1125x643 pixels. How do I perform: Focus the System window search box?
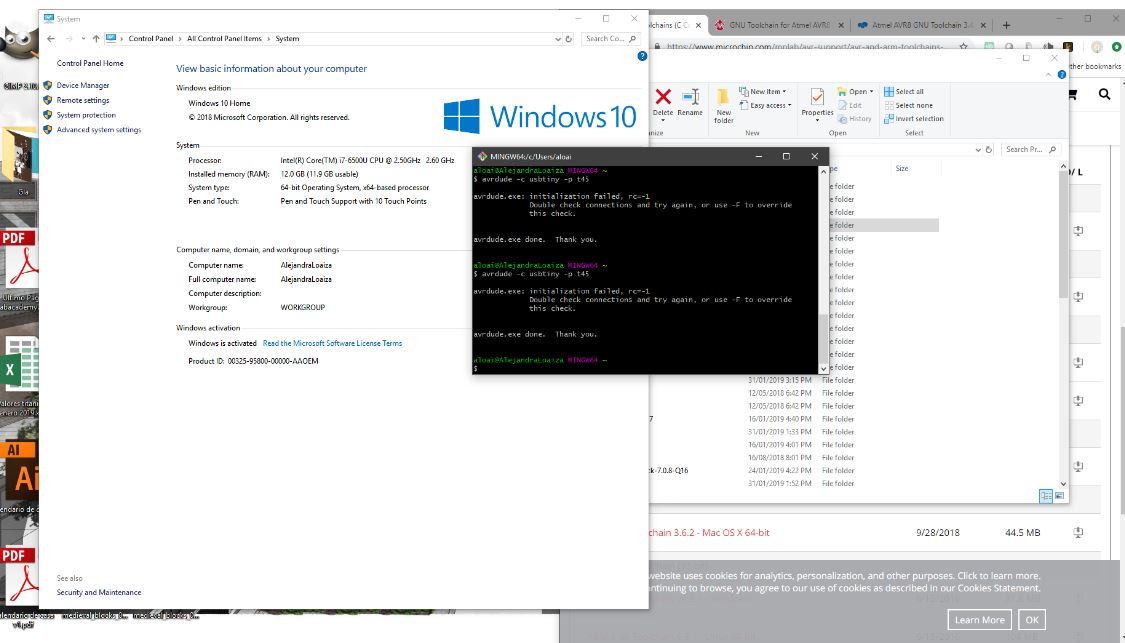coord(611,39)
